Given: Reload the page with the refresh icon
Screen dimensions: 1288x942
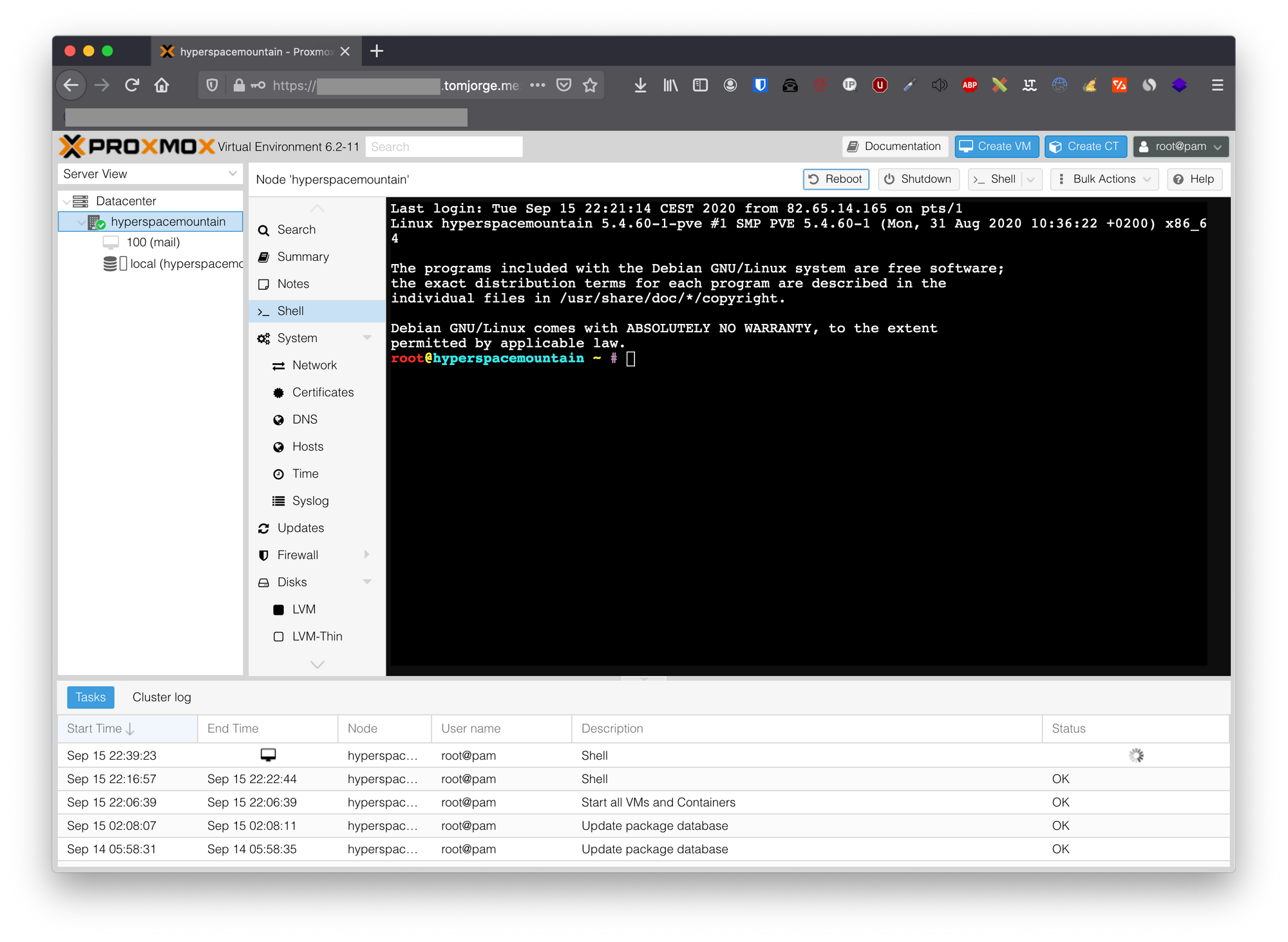Looking at the screenshot, I should click(132, 85).
